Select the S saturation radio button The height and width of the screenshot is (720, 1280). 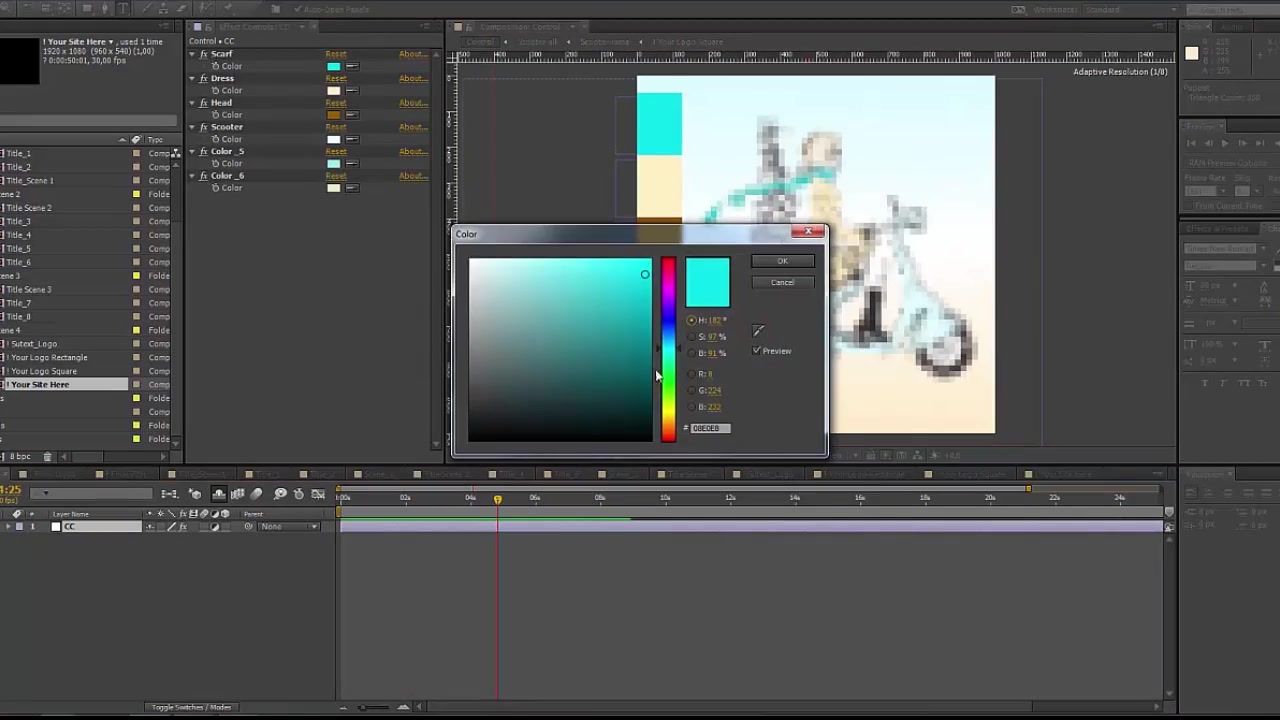pyautogui.click(x=691, y=336)
